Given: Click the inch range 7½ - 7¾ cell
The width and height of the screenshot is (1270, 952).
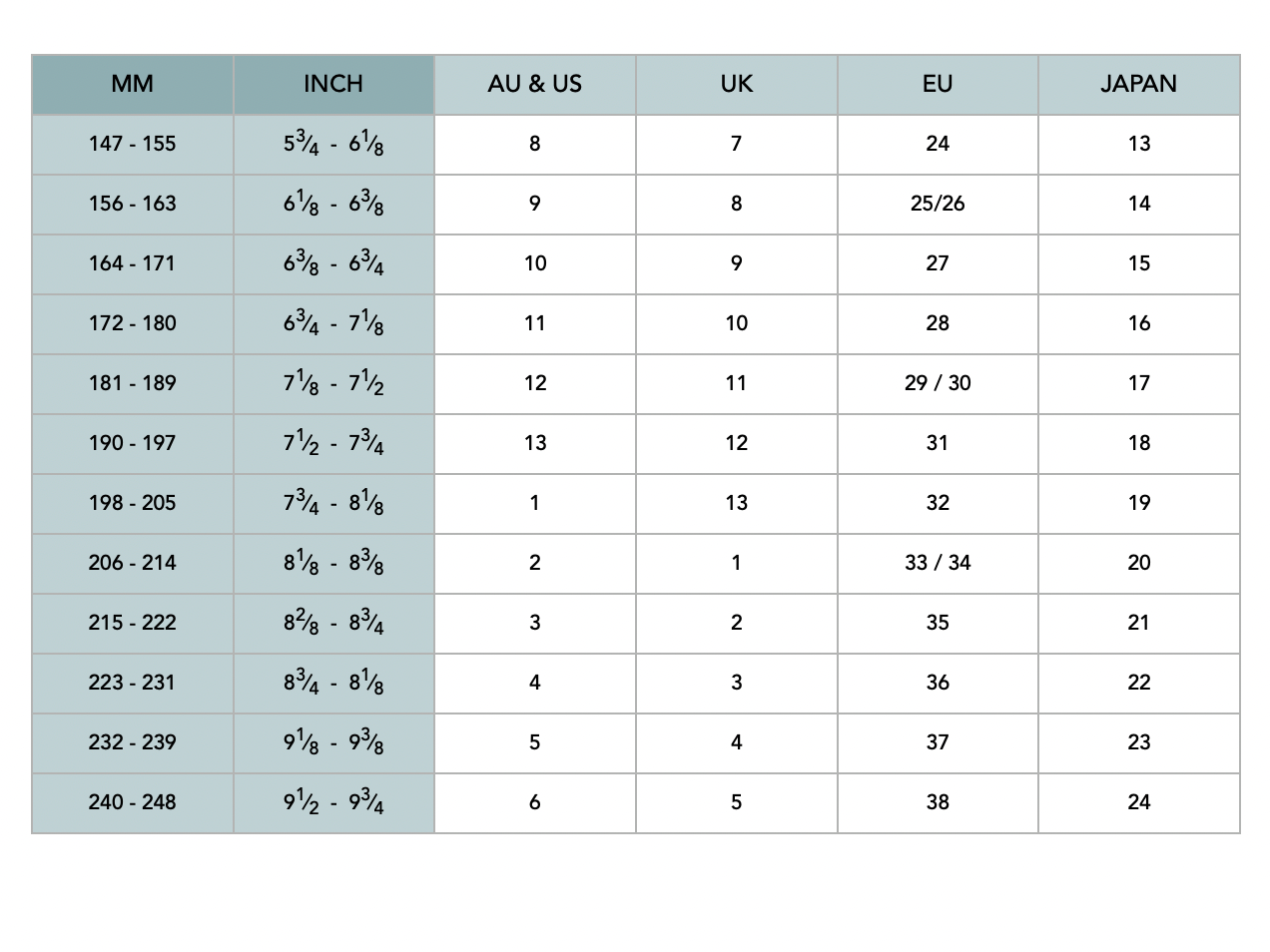Looking at the screenshot, I should 333,443.
